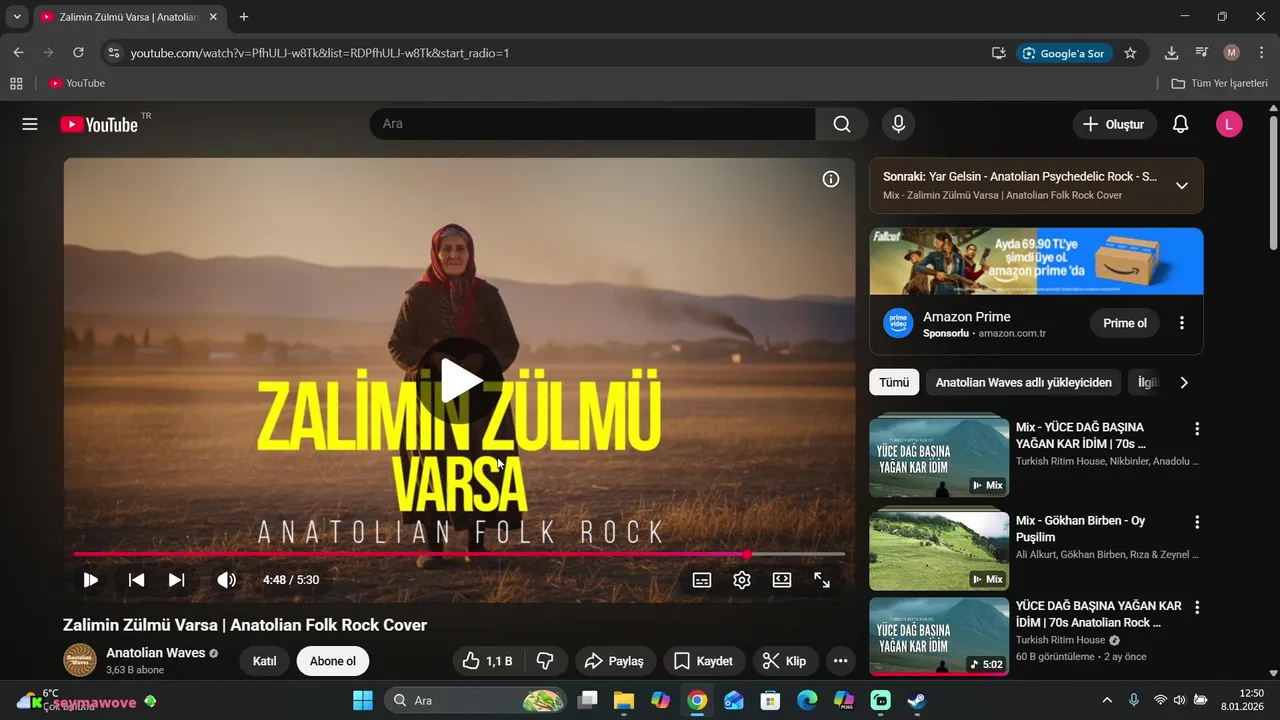Go to YouTube home via logo
The height and width of the screenshot is (720, 1280).
point(99,124)
